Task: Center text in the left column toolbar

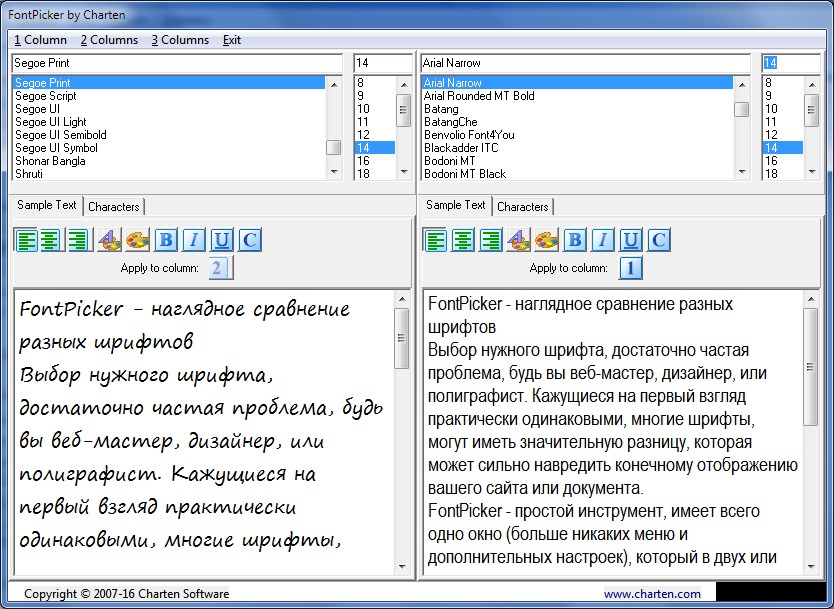Action: pos(52,240)
